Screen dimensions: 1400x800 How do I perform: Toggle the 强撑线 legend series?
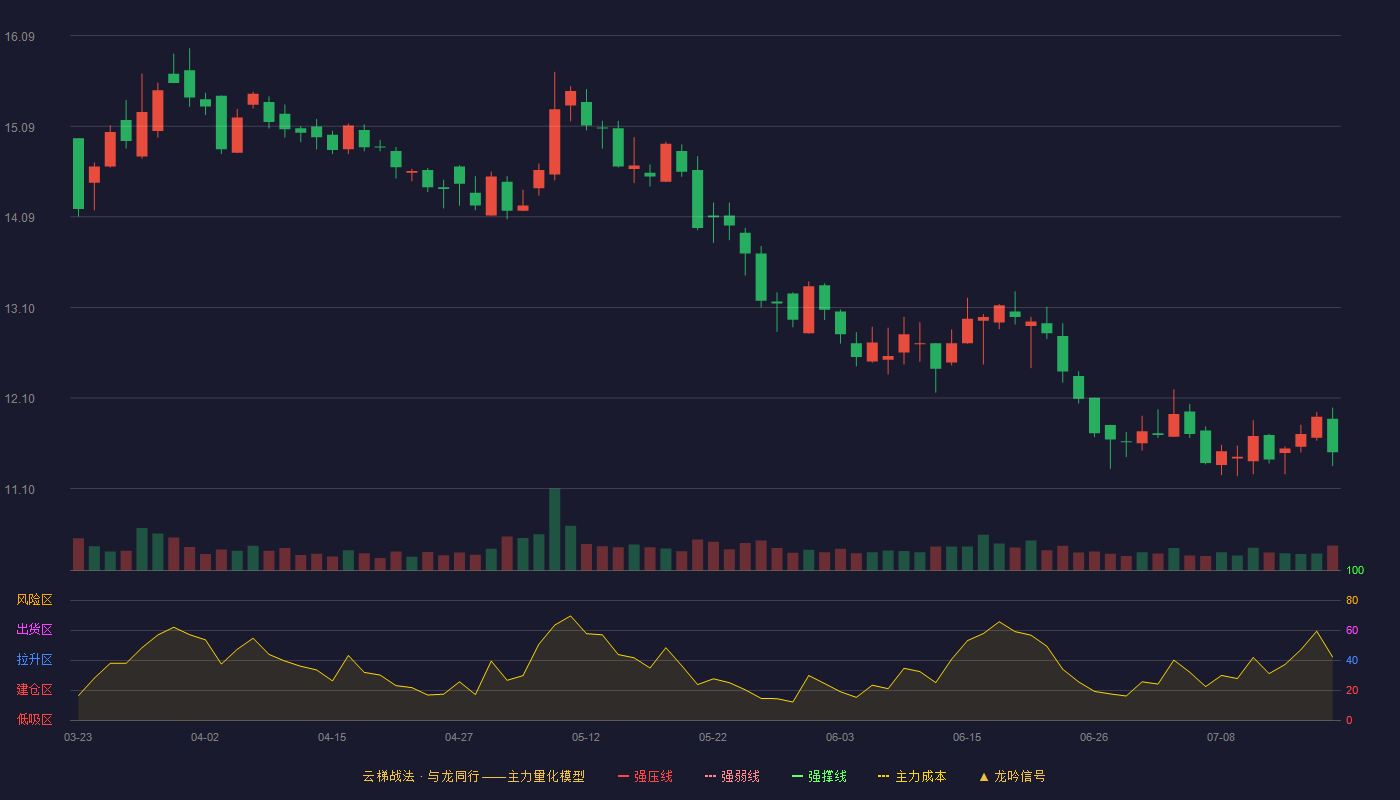pyautogui.click(x=819, y=776)
